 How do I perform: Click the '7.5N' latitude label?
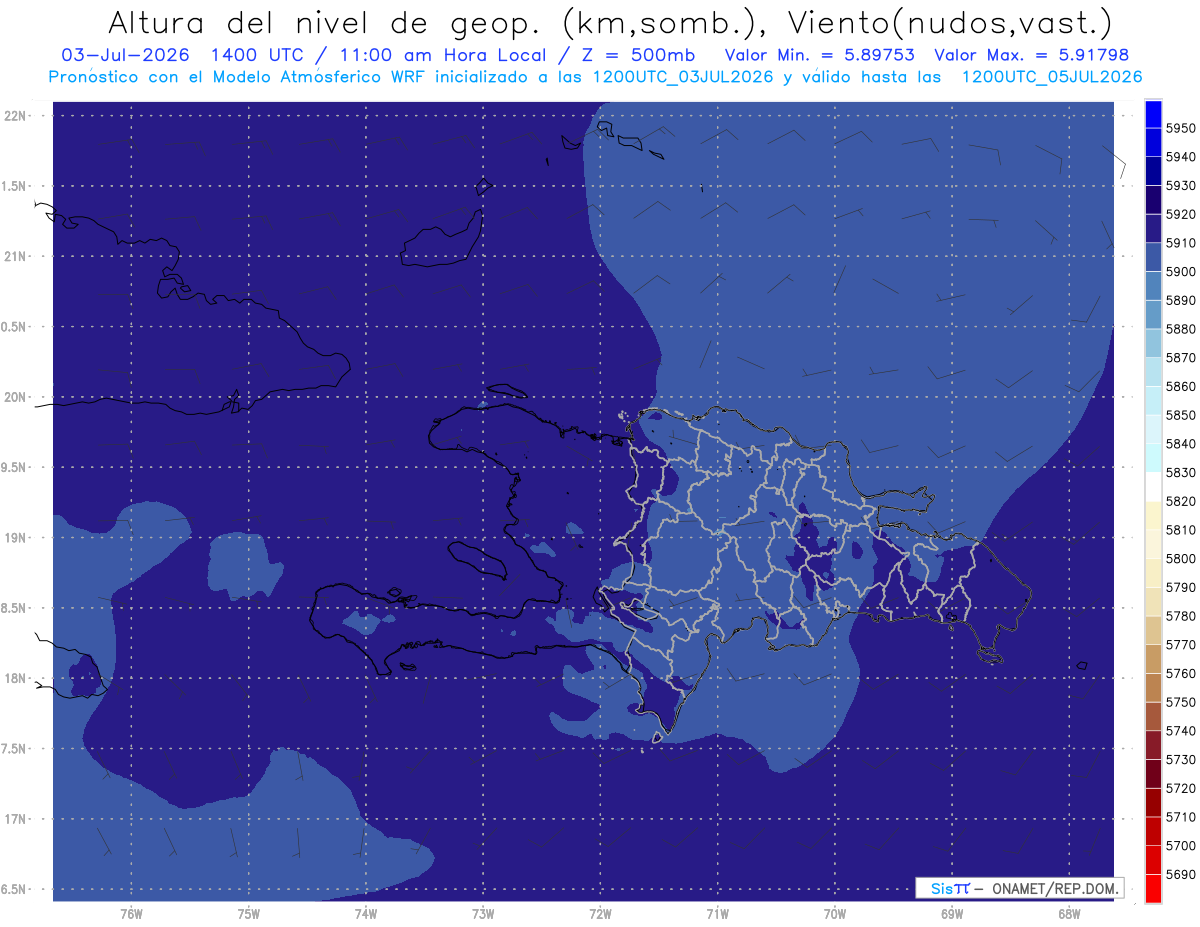tap(15, 749)
